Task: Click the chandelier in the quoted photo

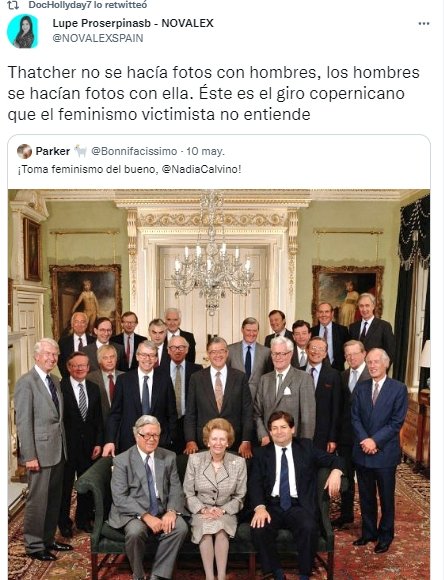Action: pos(212,254)
